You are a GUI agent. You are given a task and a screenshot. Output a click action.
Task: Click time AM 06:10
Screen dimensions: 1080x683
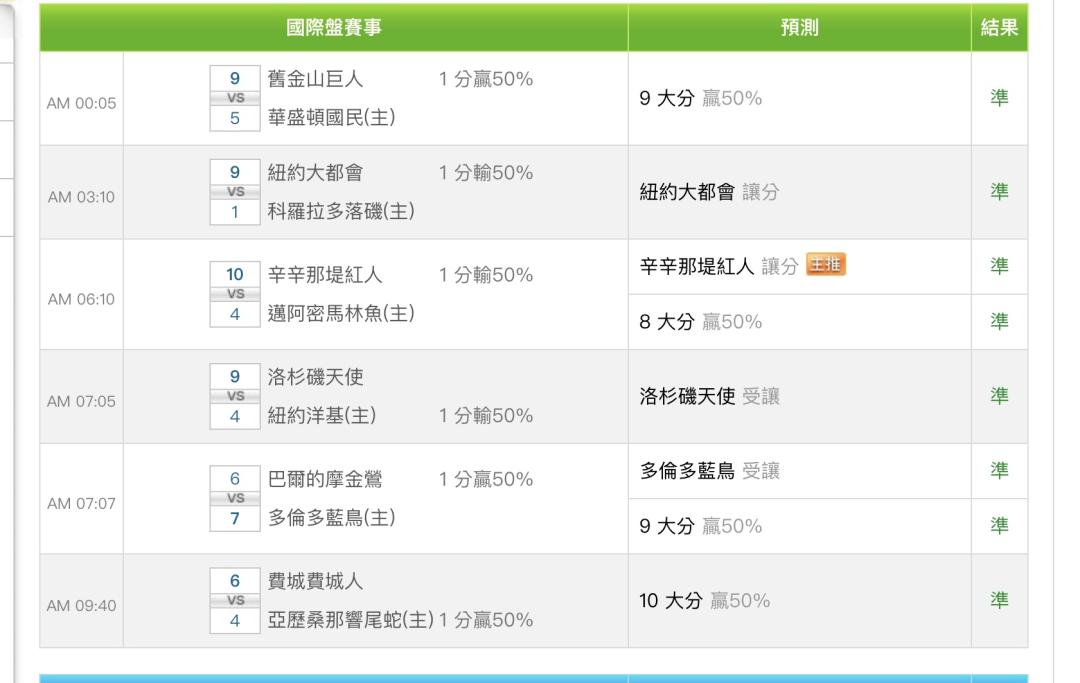click(x=81, y=299)
